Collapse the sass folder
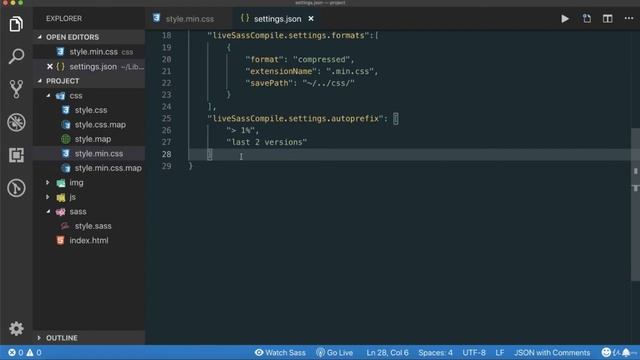The height and width of the screenshot is (360, 640). click(48, 211)
